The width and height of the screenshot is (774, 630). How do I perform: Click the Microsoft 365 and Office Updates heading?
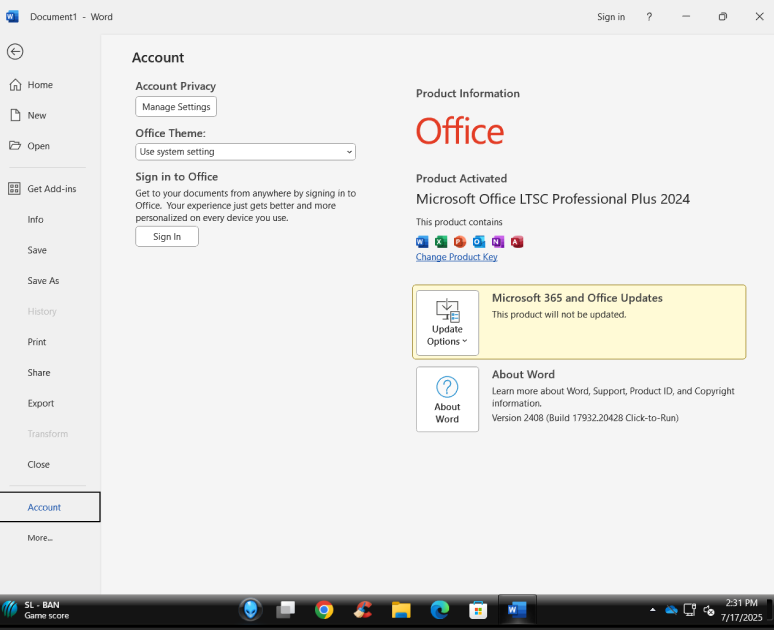pyautogui.click(x=577, y=298)
